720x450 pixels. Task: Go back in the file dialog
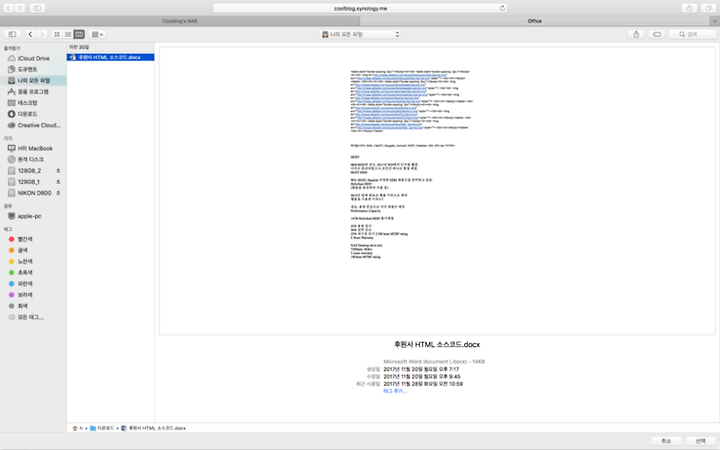tap(30, 34)
